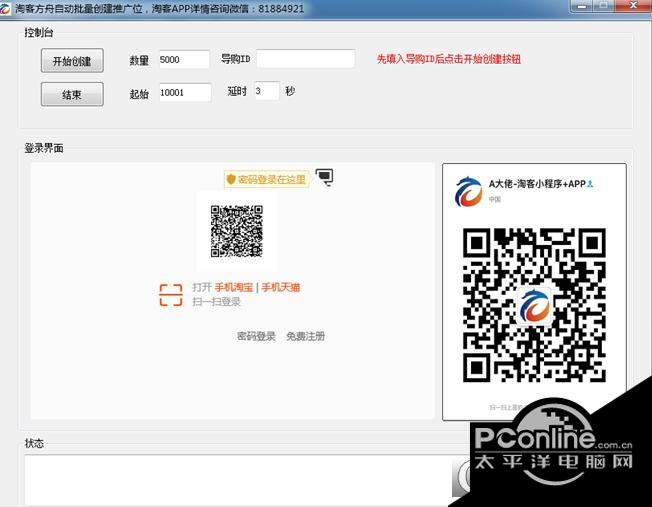This screenshot has height=507, width=652.
Task: Click the A大佬 profile logo avatar
Action: pyautogui.click(x=469, y=191)
